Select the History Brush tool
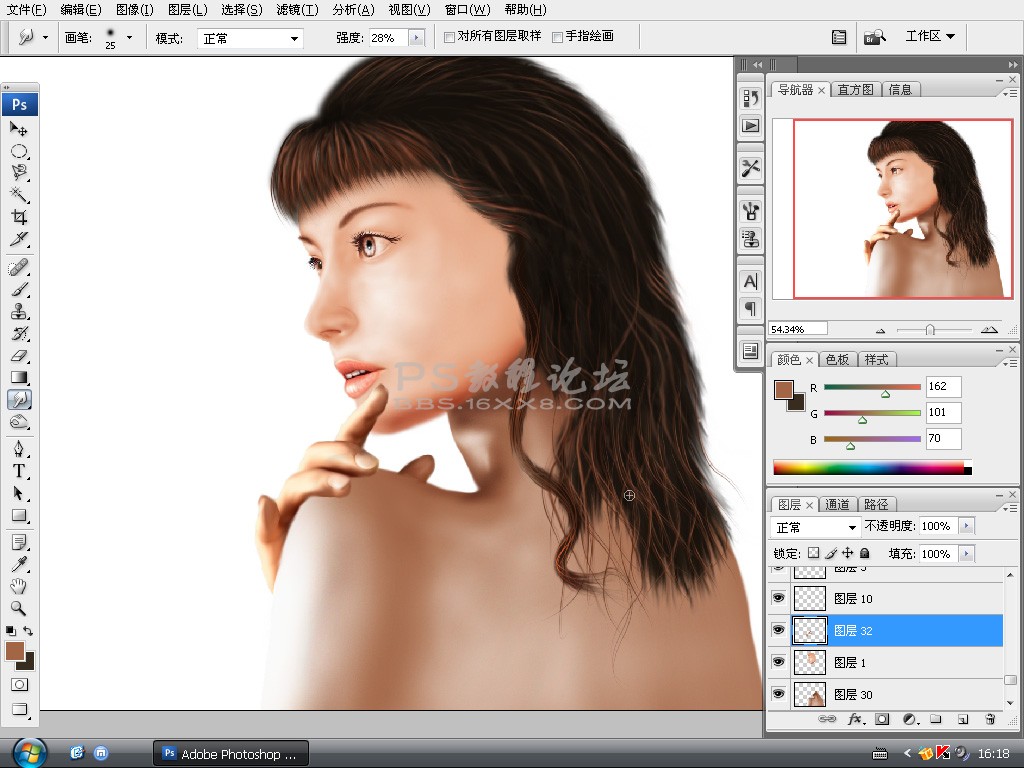Image resolution: width=1024 pixels, height=768 pixels. tap(18, 334)
